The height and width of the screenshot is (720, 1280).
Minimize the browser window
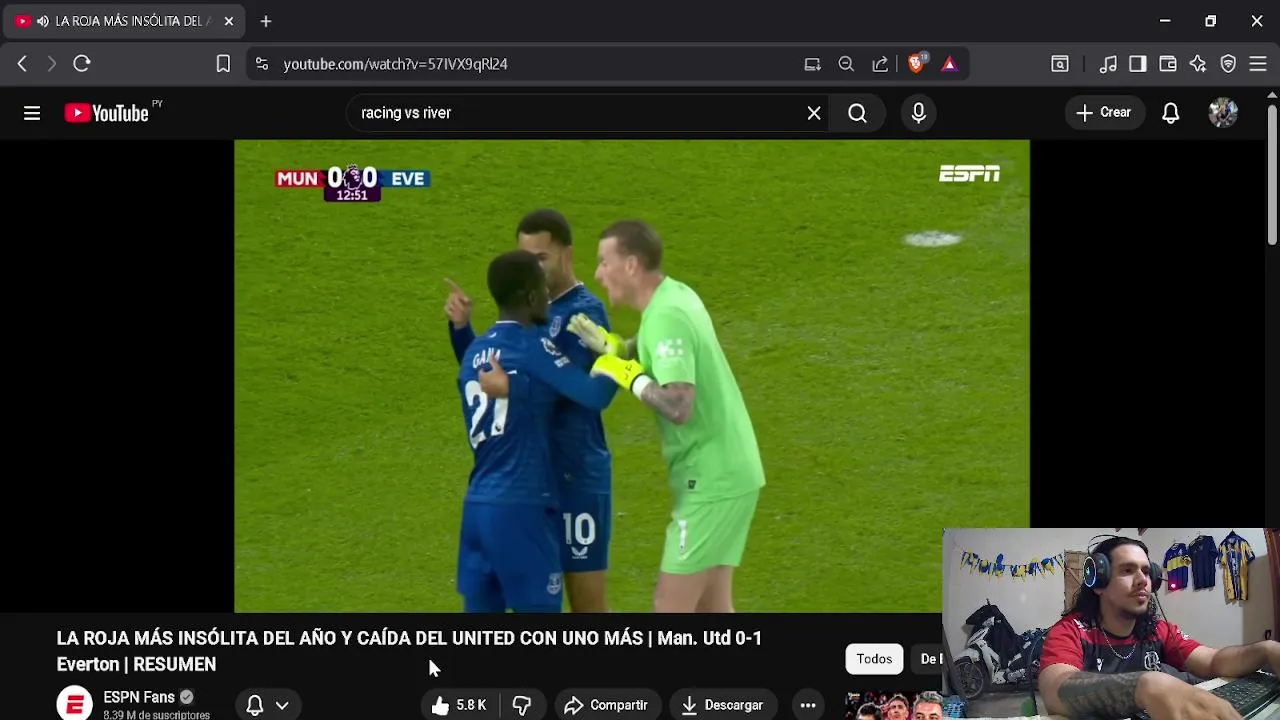pos(1165,21)
